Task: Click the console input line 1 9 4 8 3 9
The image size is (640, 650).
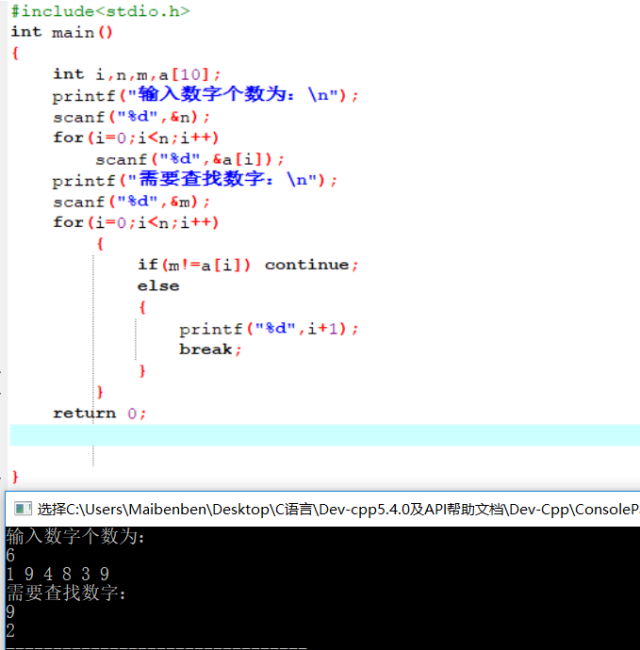Action: [57, 574]
